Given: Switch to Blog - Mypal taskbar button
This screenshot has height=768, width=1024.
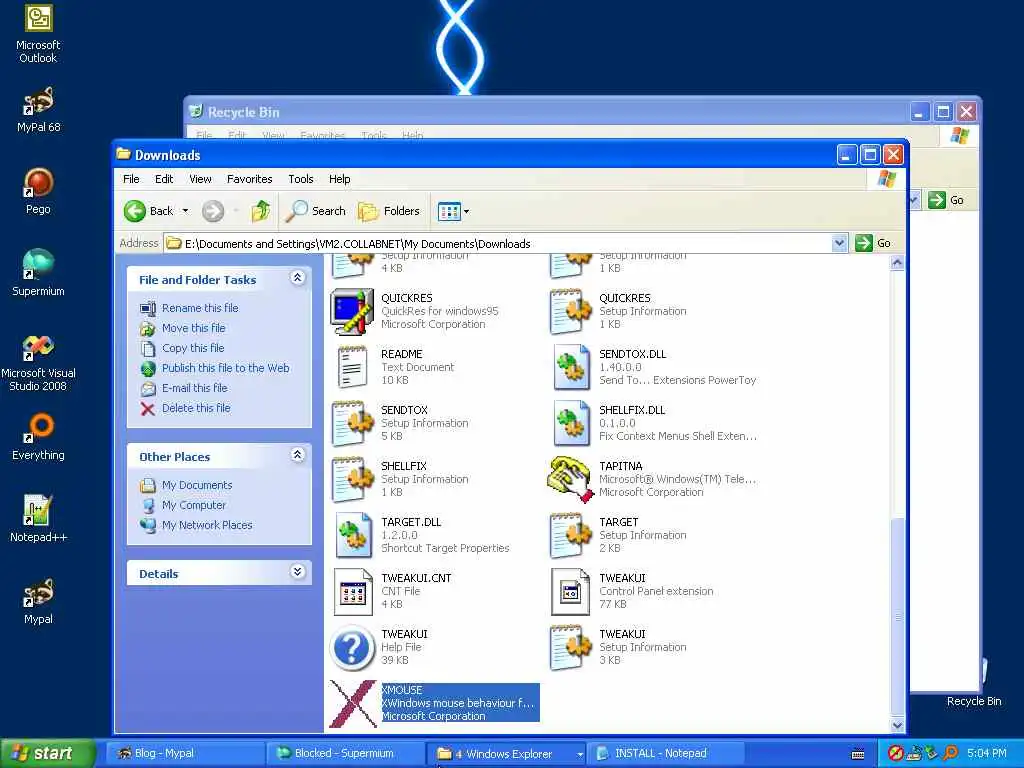Looking at the screenshot, I should click(185, 754).
